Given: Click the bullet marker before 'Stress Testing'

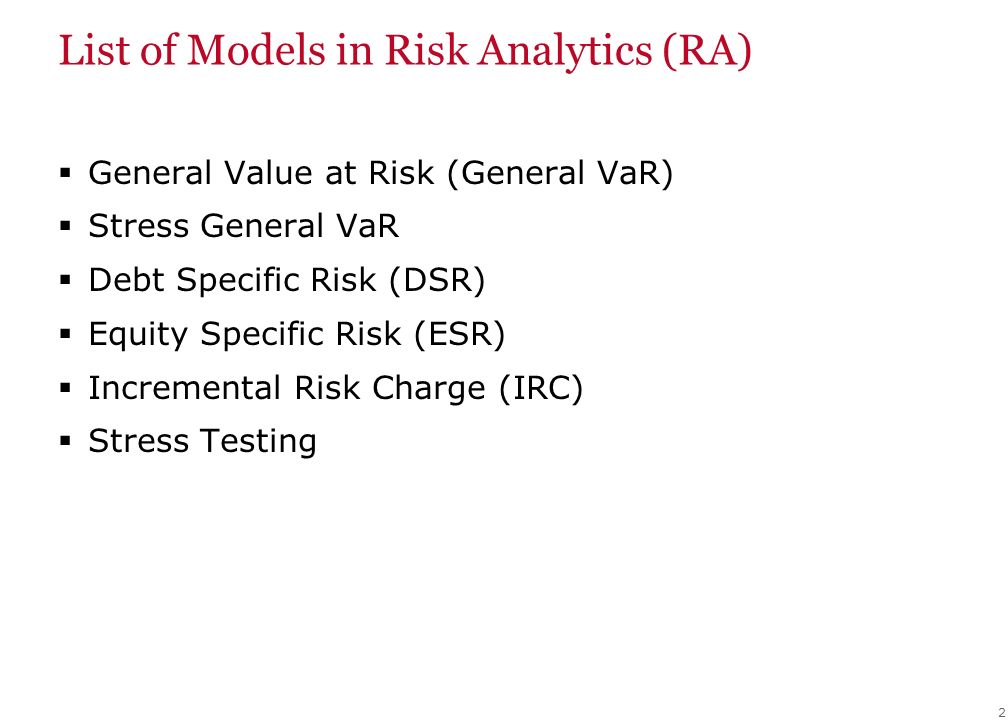Looking at the screenshot, I should pyautogui.click(x=65, y=441).
